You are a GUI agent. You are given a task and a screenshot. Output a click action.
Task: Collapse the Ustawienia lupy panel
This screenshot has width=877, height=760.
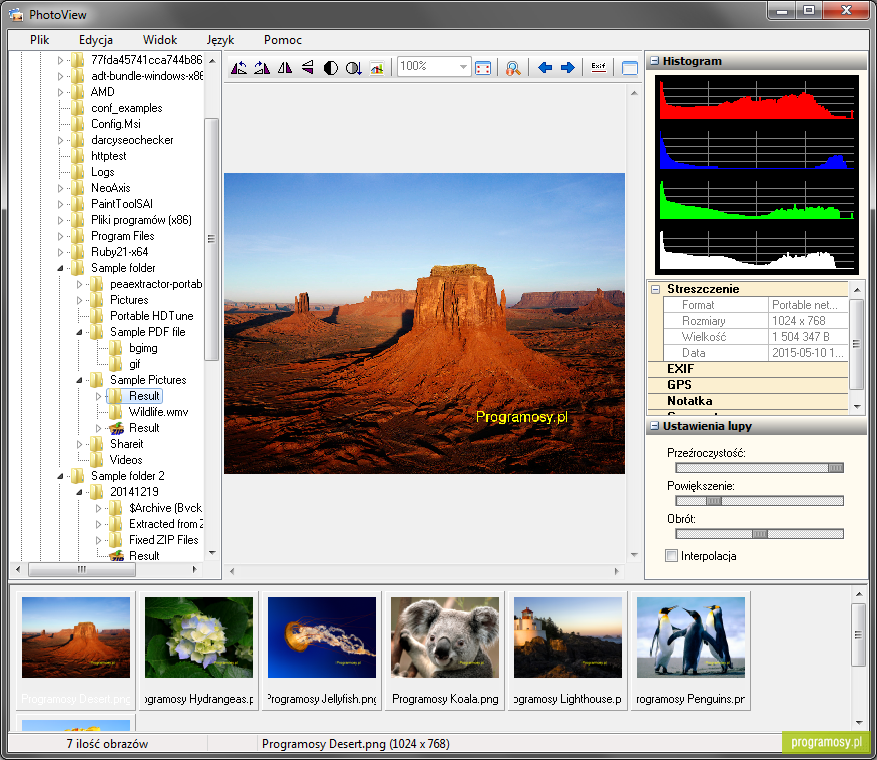tap(654, 426)
